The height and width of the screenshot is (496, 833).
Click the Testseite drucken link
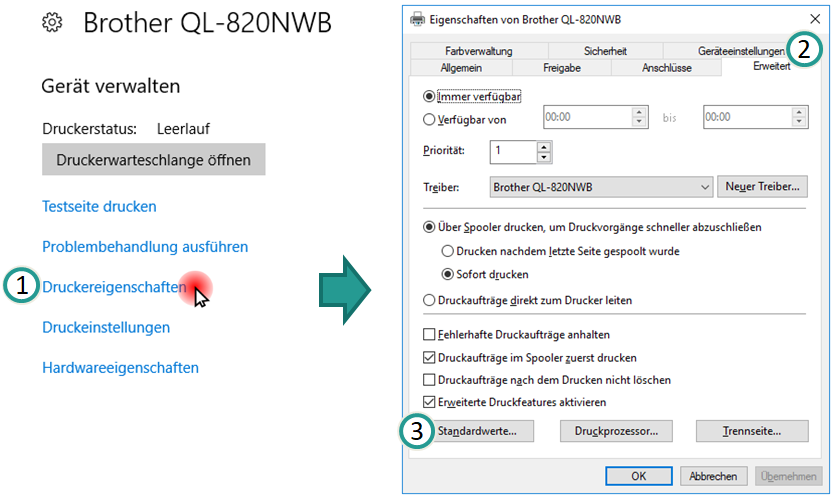[x=99, y=207]
